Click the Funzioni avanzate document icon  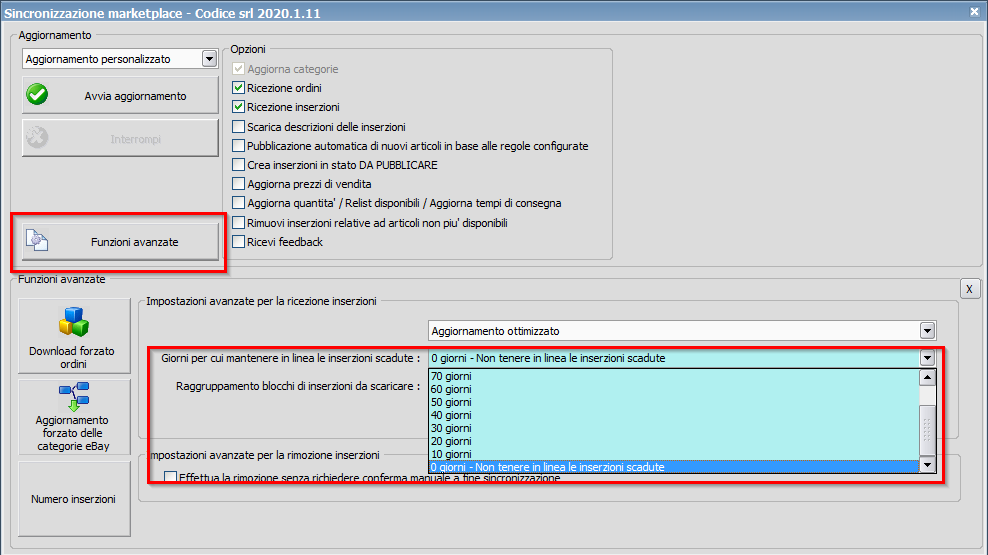point(37,240)
